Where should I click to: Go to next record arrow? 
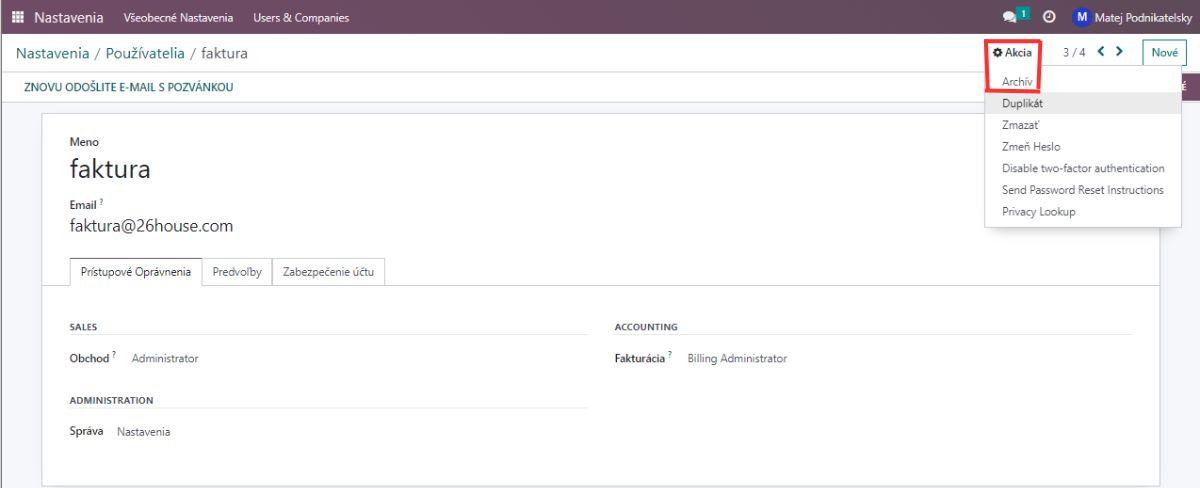[1119, 52]
